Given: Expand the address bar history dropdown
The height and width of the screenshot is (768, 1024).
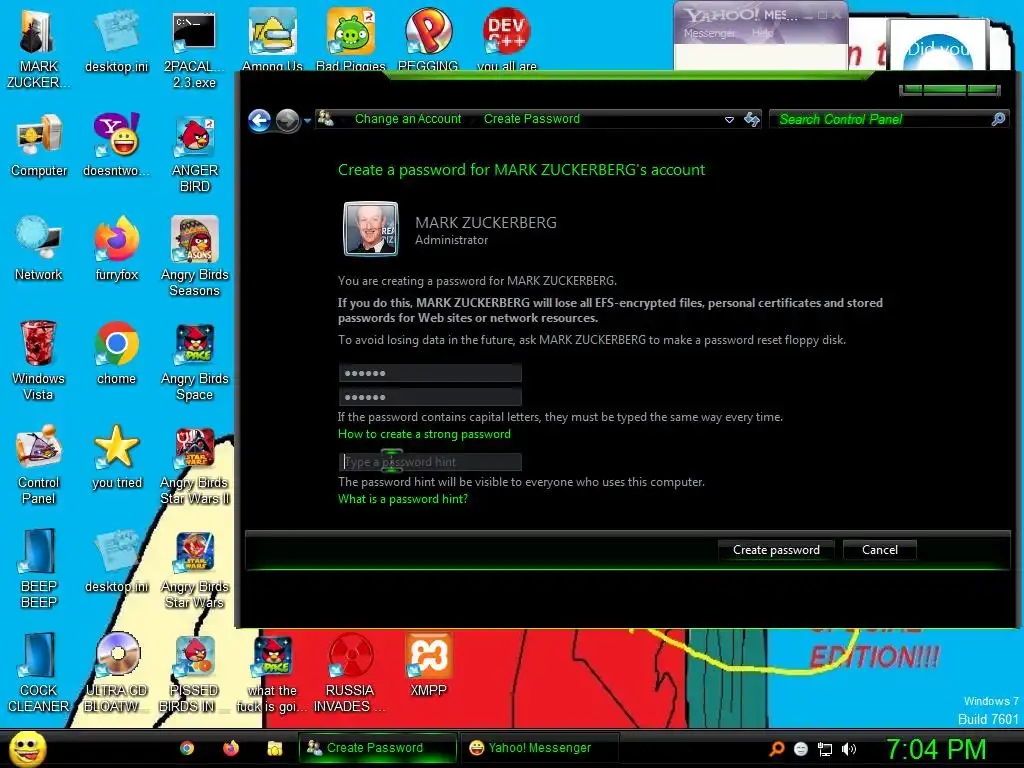Looking at the screenshot, I should pos(729,120).
